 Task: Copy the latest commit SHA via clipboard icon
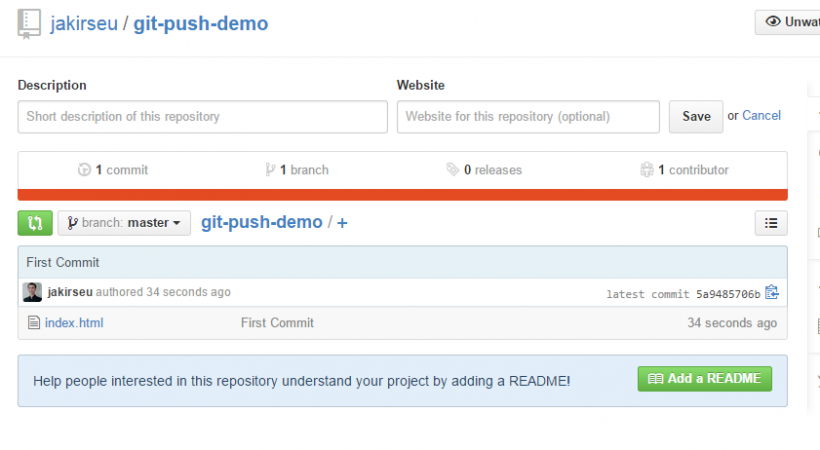pos(771,293)
